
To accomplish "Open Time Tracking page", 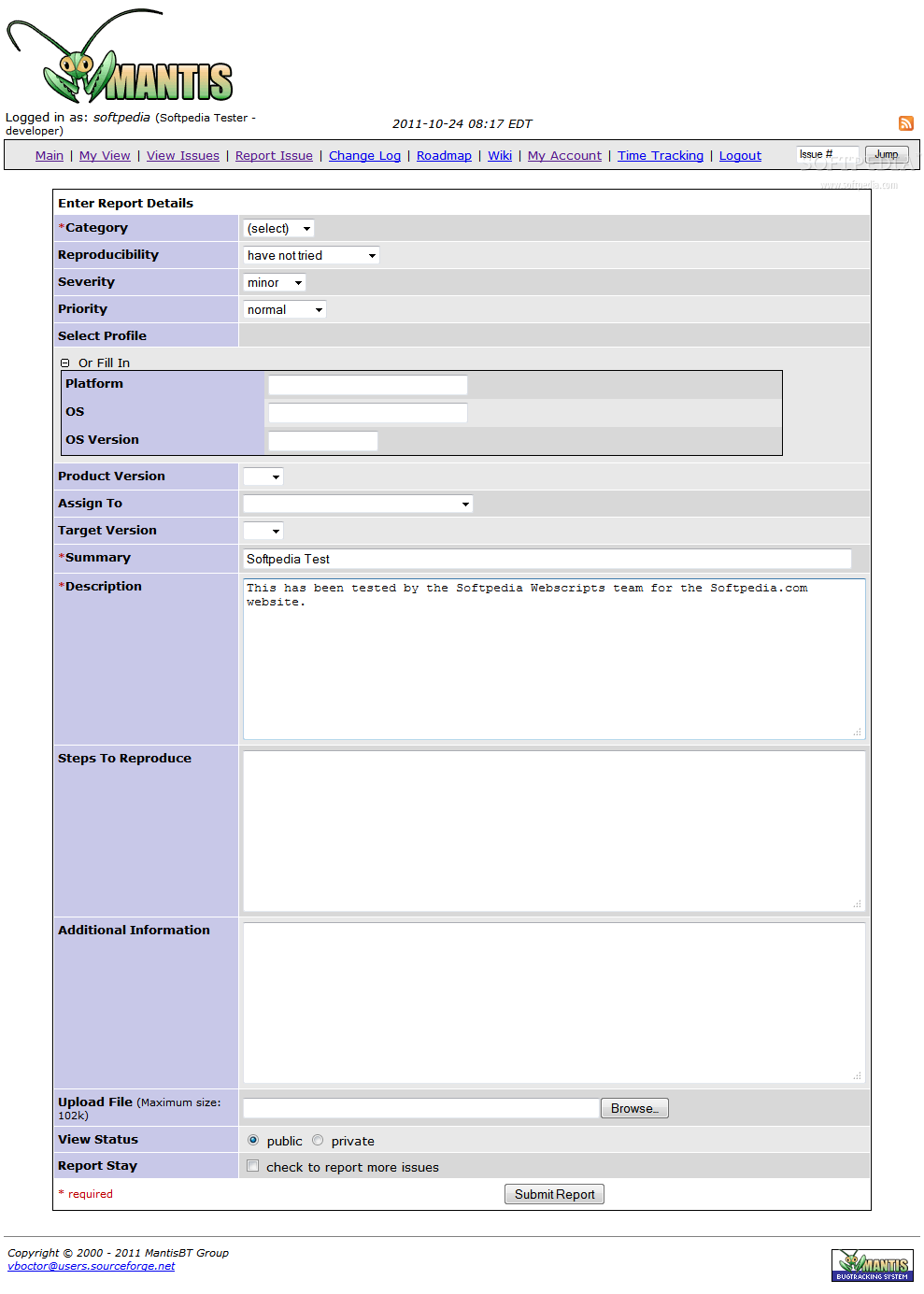I will click(661, 156).
